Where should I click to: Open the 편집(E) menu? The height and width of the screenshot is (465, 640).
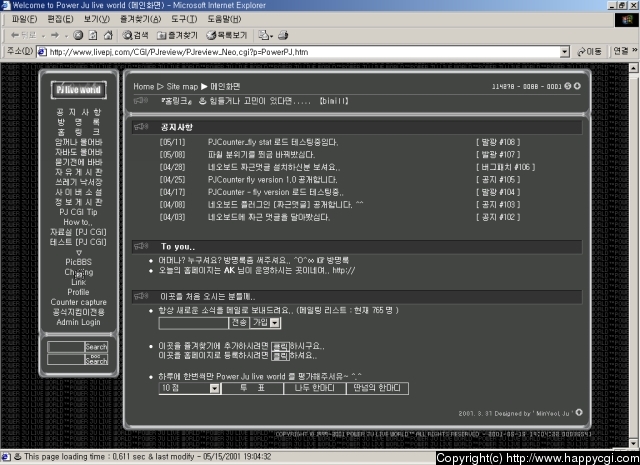click(x=60, y=19)
